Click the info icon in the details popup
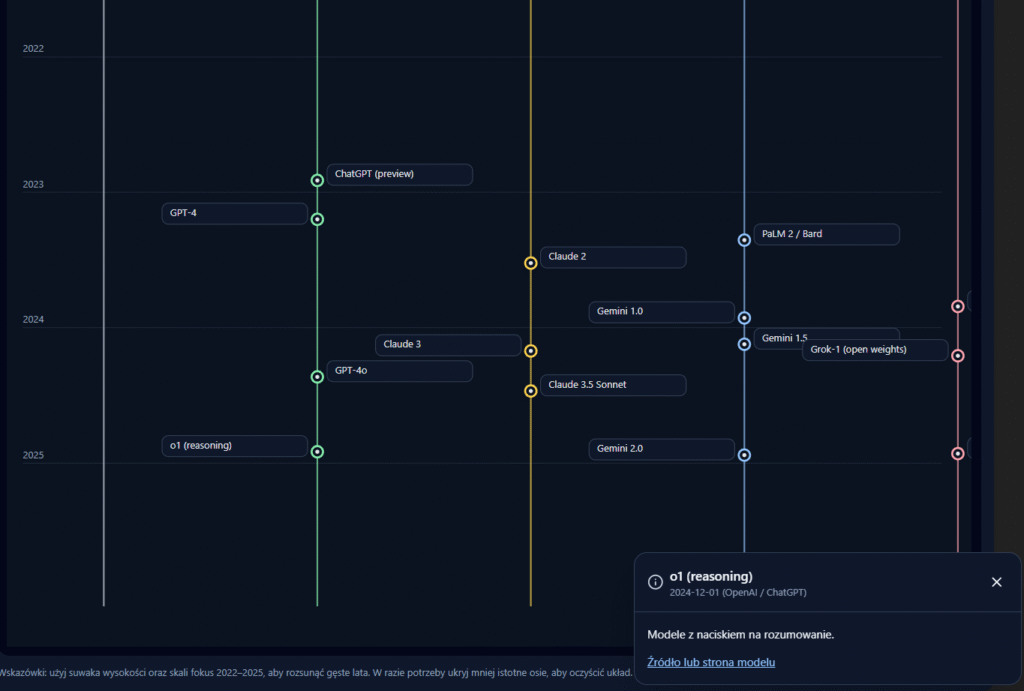Viewport: 1024px width, 691px height. pyautogui.click(x=655, y=583)
